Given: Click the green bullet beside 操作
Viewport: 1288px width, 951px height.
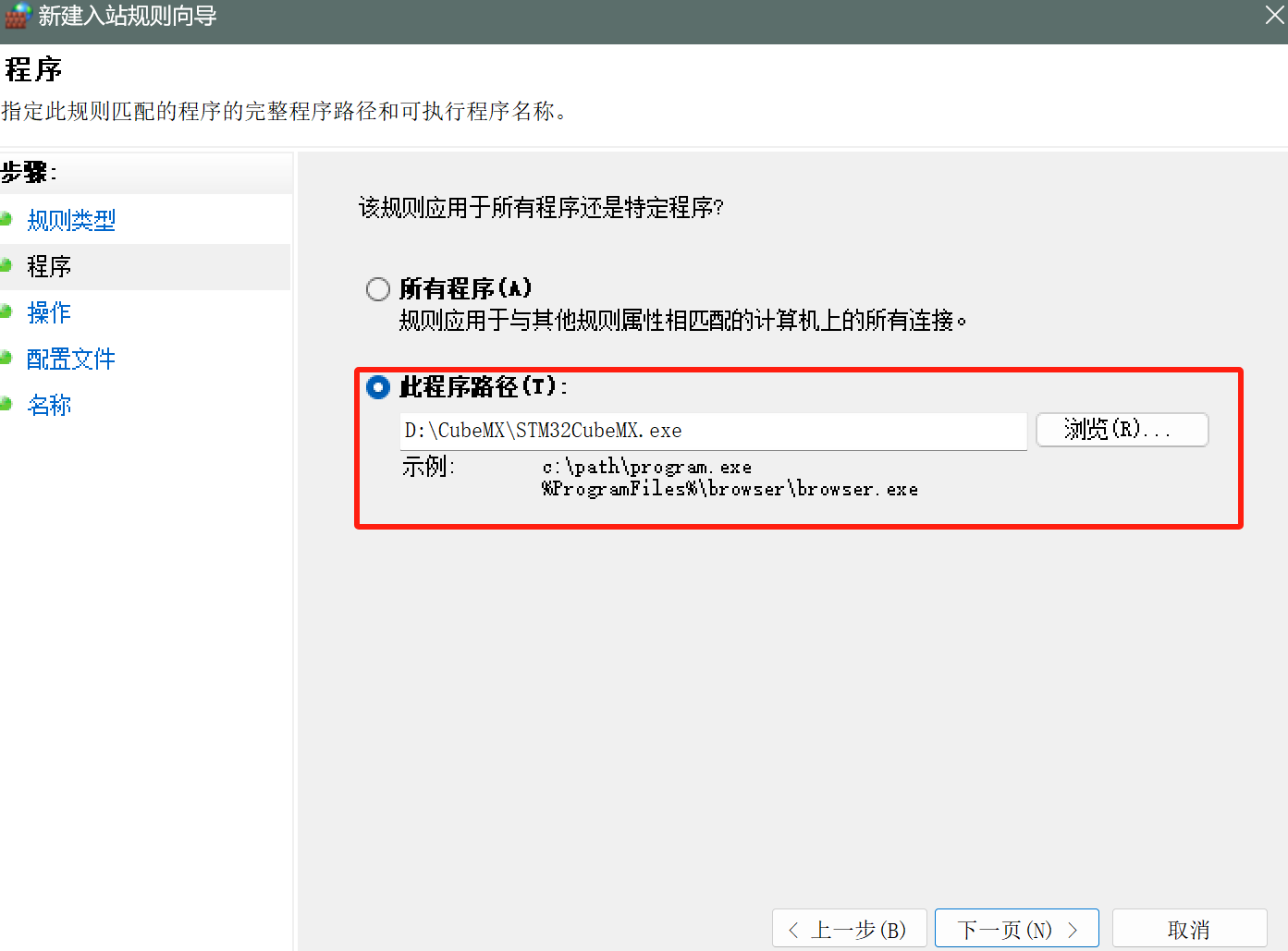Looking at the screenshot, I should (6, 311).
